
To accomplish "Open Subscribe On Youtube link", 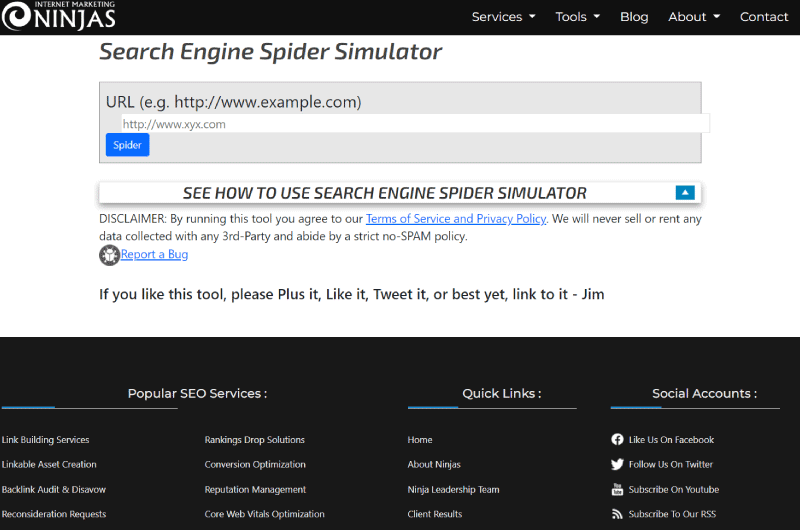I will click(674, 489).
